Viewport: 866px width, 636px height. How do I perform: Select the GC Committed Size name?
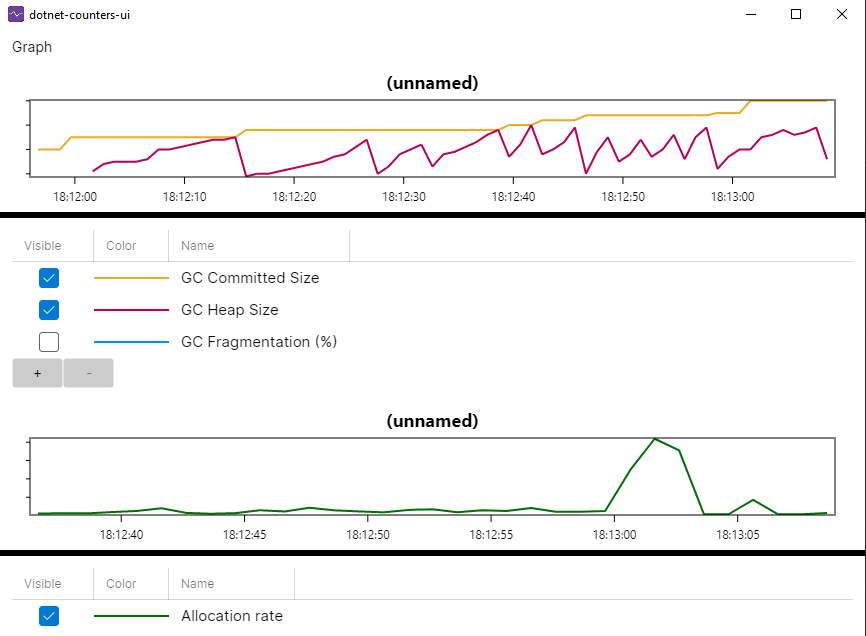coord(250,278)
